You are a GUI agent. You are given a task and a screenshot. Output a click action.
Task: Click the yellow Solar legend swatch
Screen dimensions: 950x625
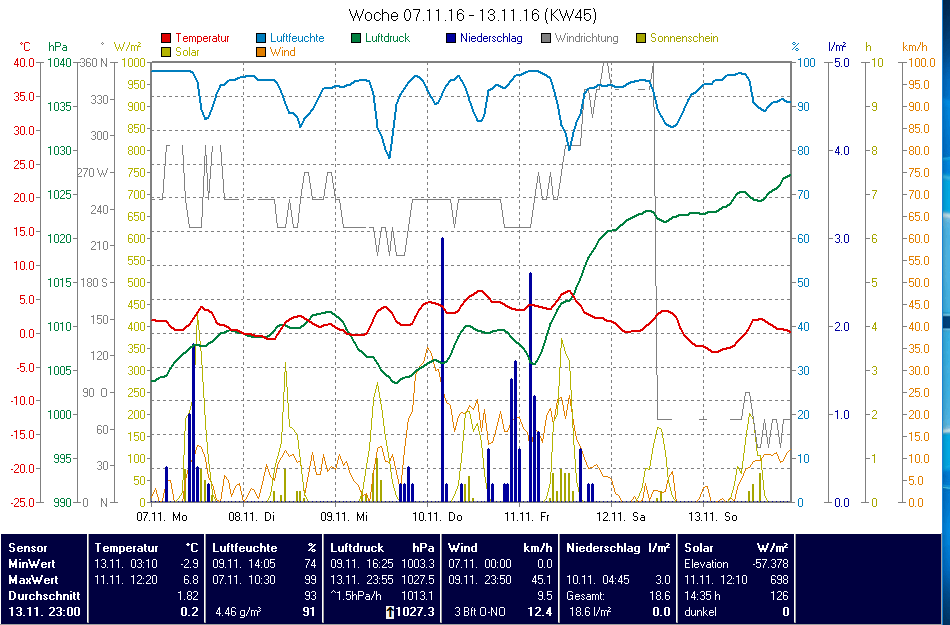166,52
